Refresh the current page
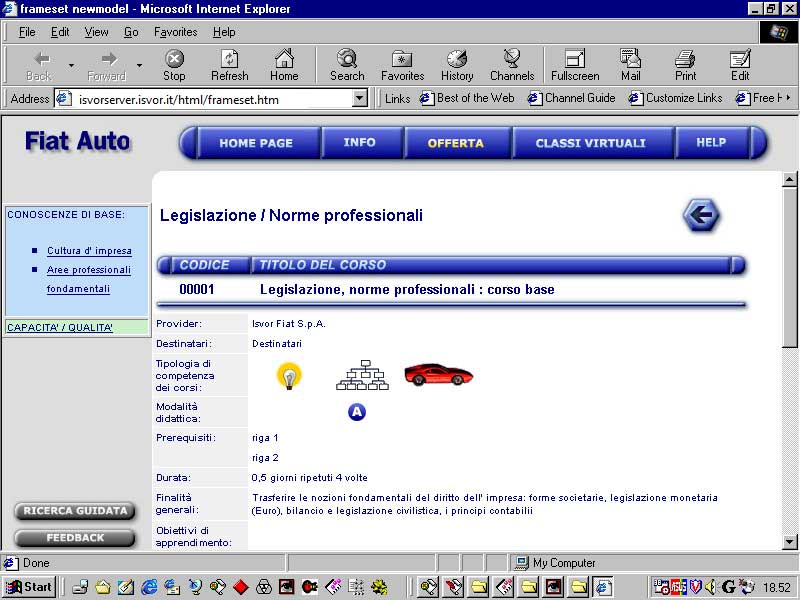Viewport: 800px width, 600px height. click(x=230, y=66)
